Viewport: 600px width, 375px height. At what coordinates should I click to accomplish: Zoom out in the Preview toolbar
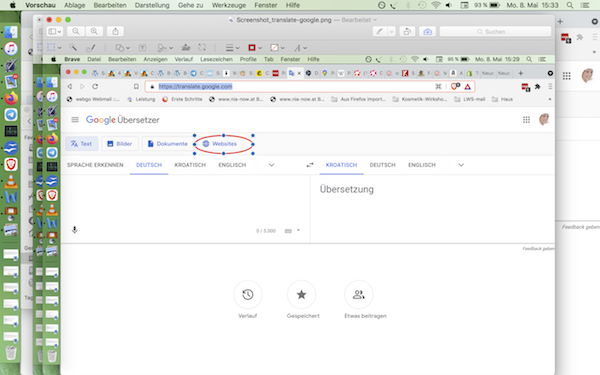[x=76, y=31]
